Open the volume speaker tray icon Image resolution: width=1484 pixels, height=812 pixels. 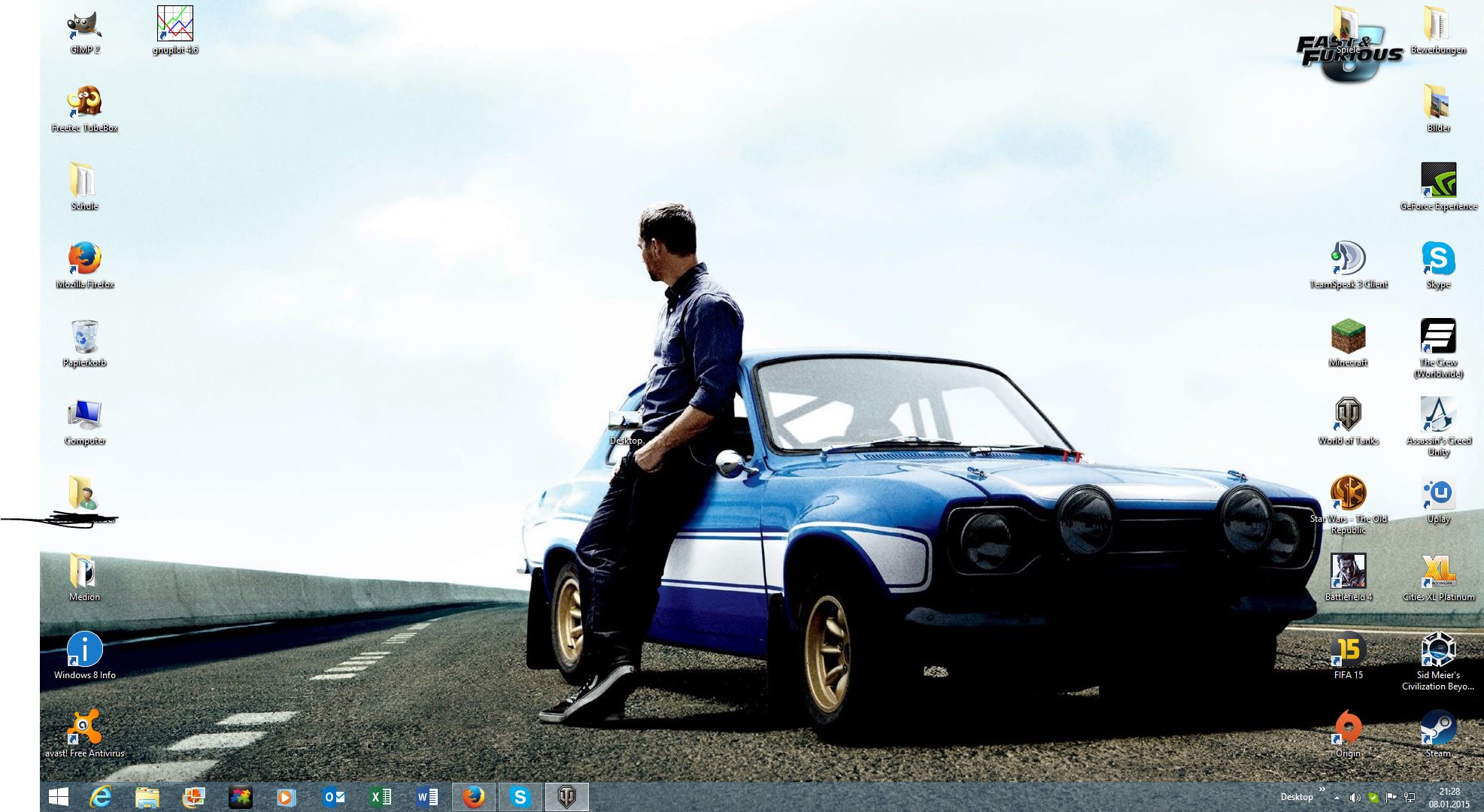[1355, 798]
